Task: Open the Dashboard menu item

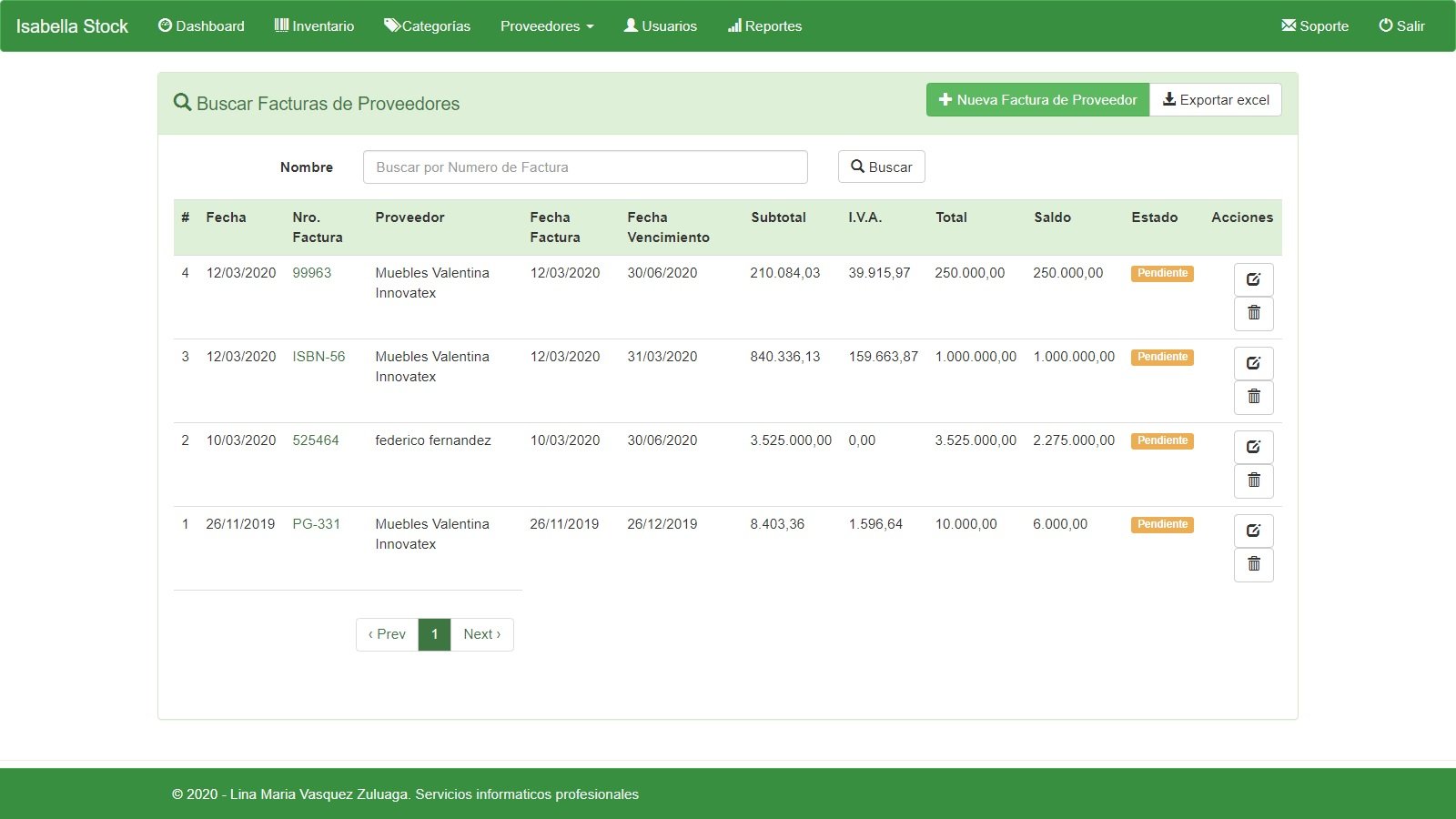Action: (201, 26)
